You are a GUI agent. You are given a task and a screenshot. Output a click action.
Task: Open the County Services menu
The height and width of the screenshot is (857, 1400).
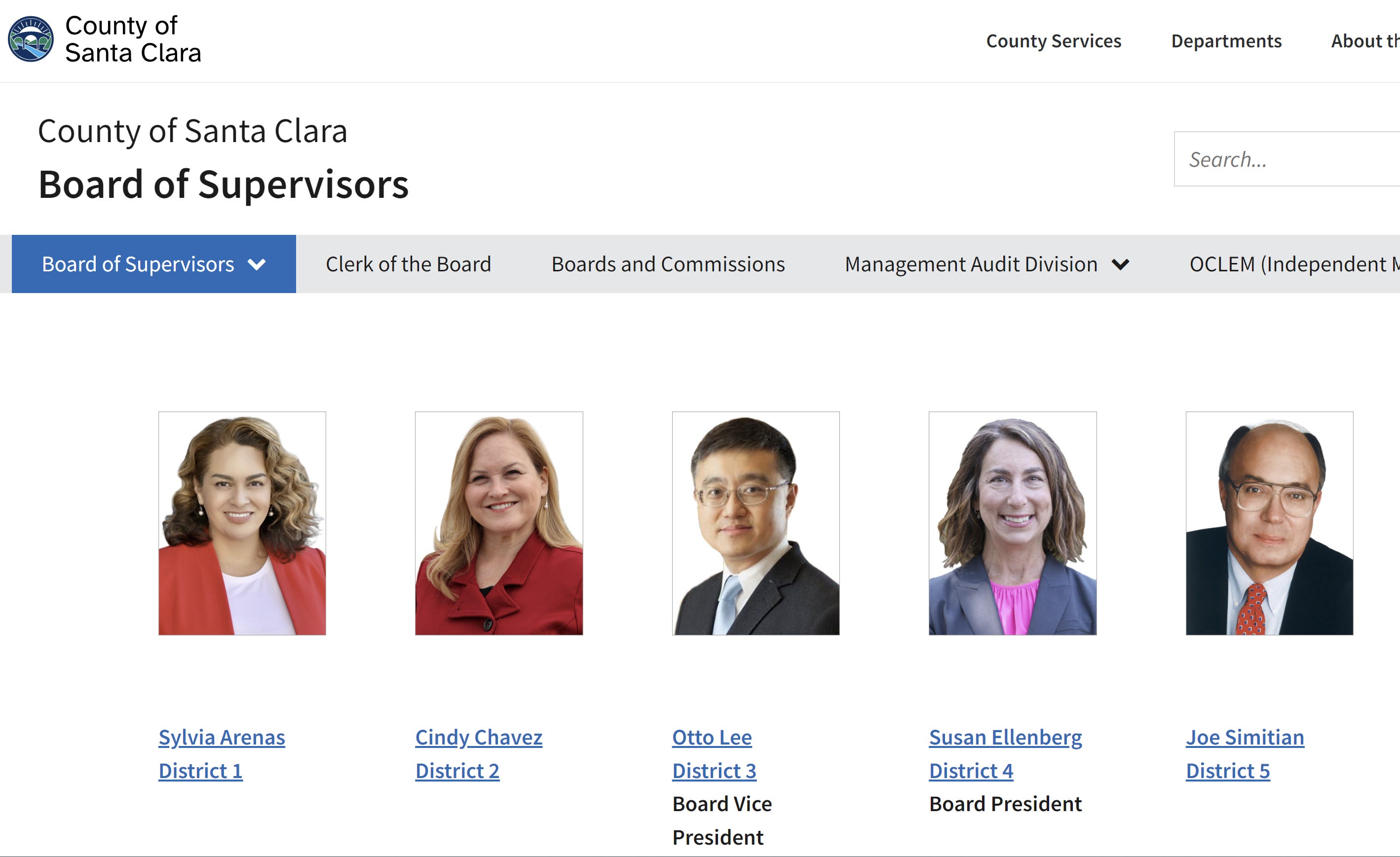tap(1054, 40)
